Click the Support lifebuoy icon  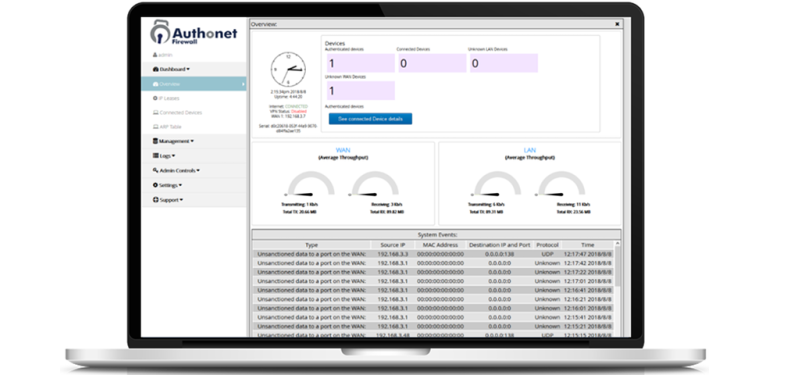156,200
